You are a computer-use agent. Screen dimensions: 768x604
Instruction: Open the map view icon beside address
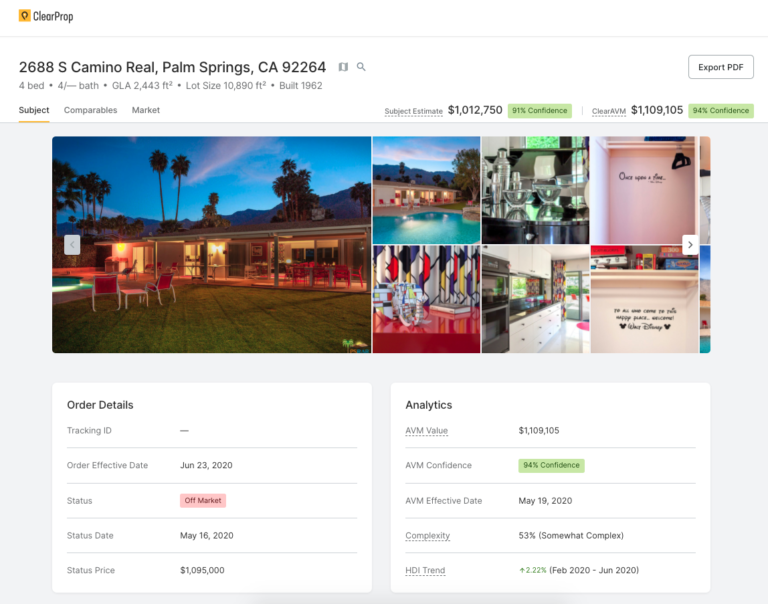tap(343, 67)
